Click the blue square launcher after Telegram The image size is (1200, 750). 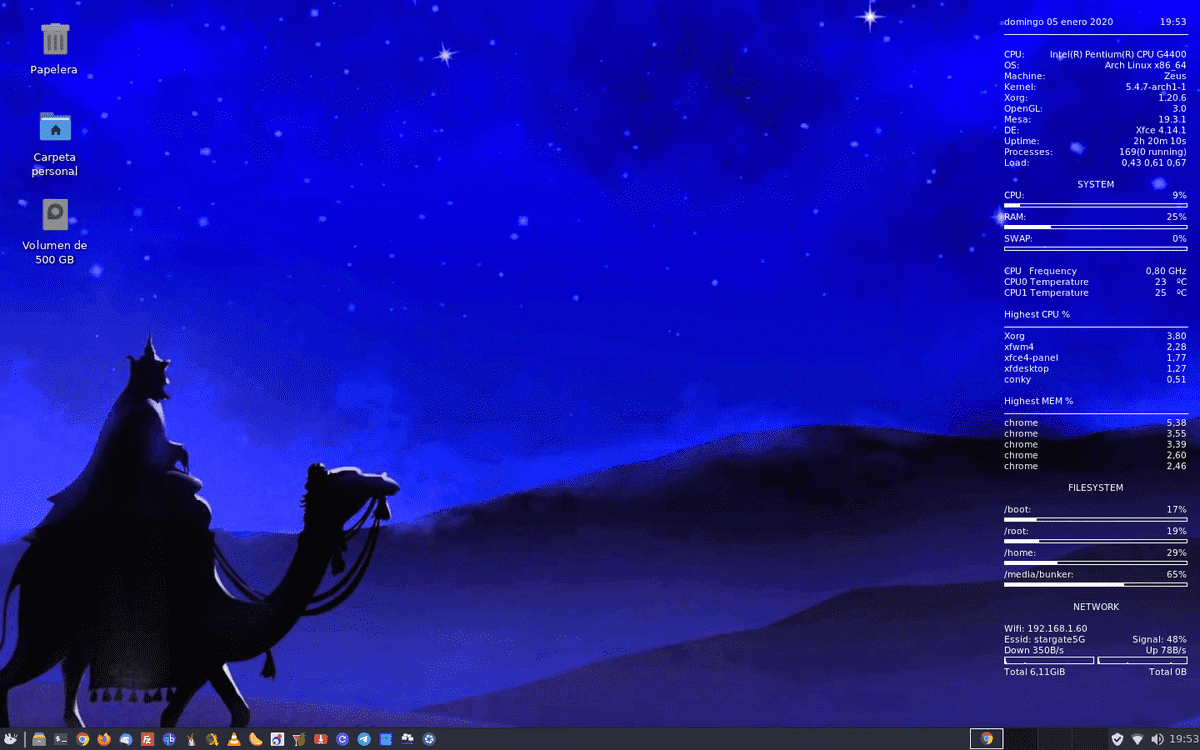(x=385, y=739)
